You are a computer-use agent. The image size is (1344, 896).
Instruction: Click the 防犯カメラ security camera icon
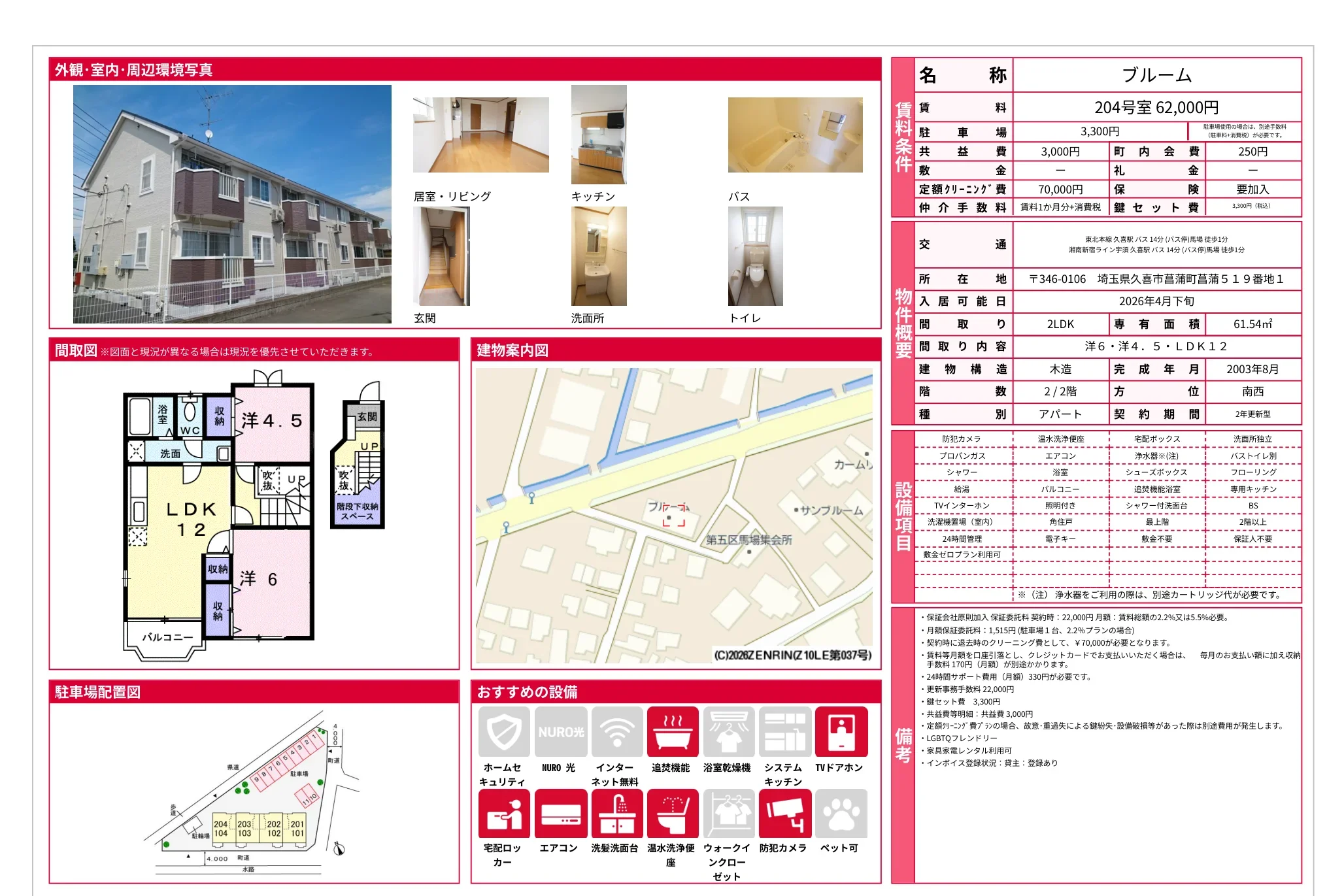[784, 814]
